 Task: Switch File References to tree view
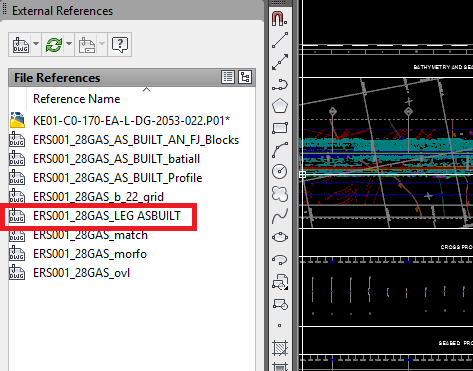tap(245, 77)
